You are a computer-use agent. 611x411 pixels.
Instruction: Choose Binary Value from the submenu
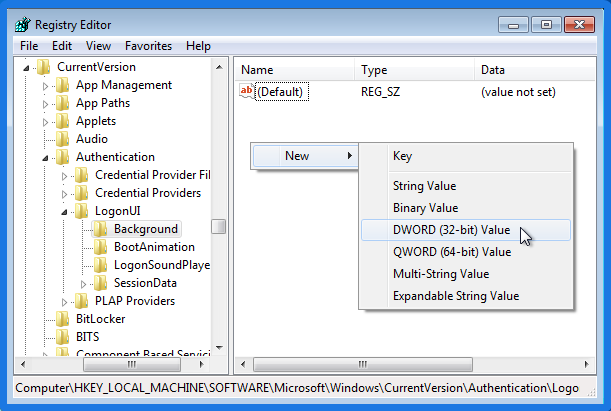[x=466, y=208]
